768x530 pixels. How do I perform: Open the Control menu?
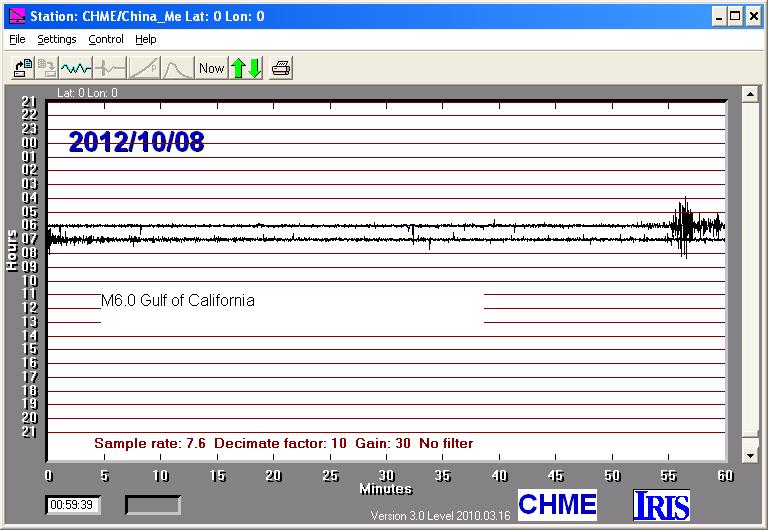106,39
